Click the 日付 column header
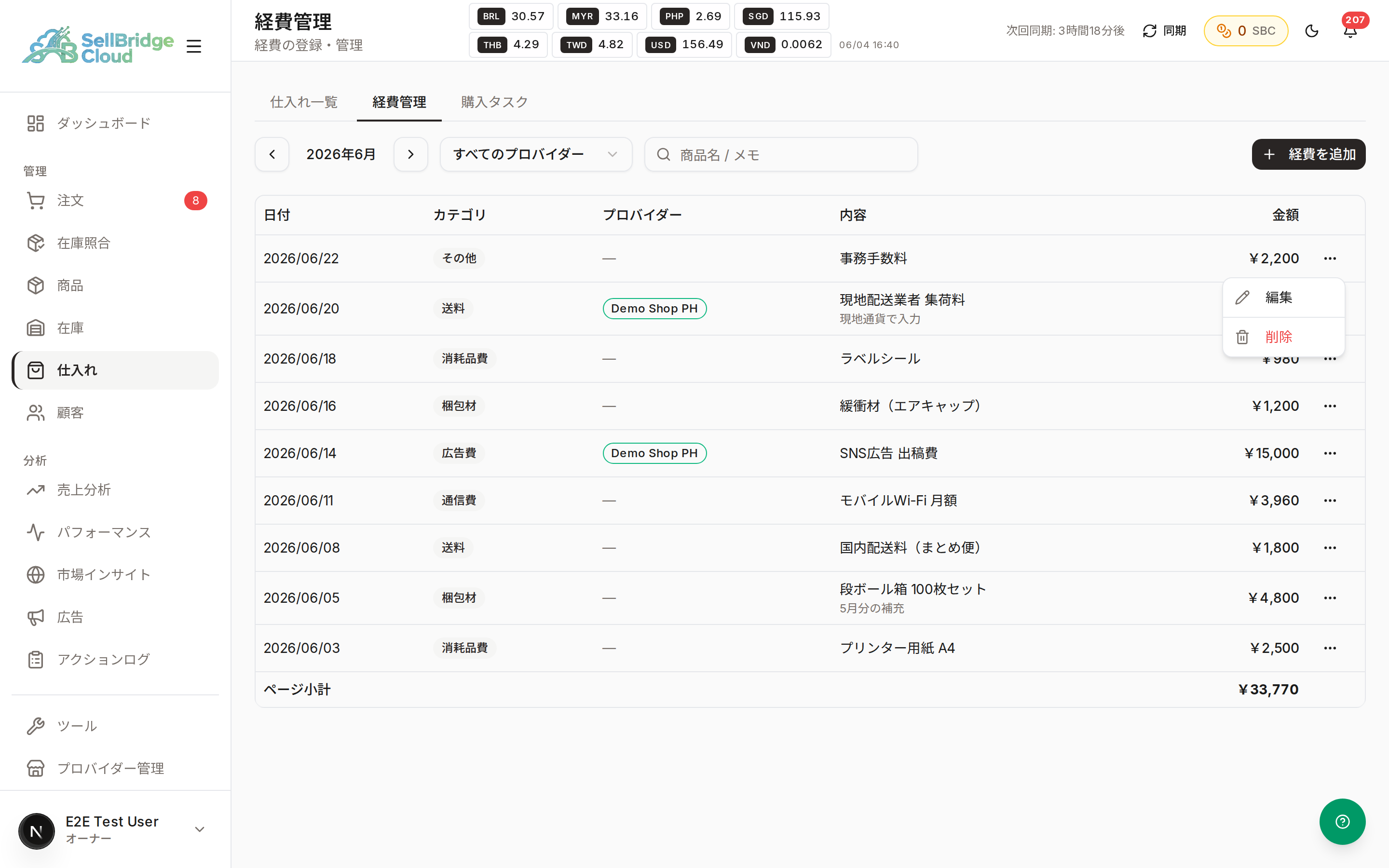Image resolution: width=1389 pixels, height=868 pixels. click(277, 215)
